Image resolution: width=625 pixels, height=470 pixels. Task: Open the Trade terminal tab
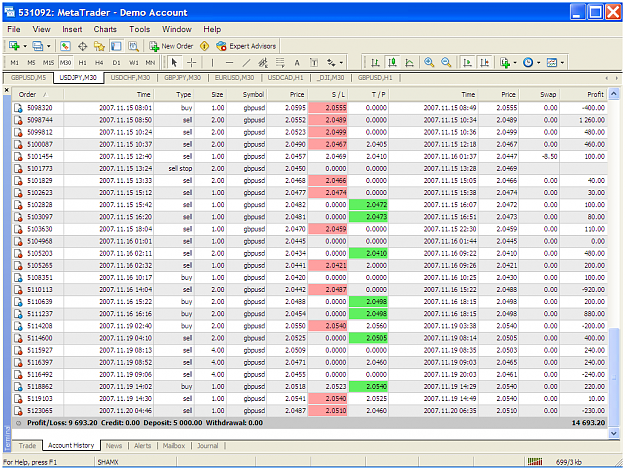(x=27, y=446)
